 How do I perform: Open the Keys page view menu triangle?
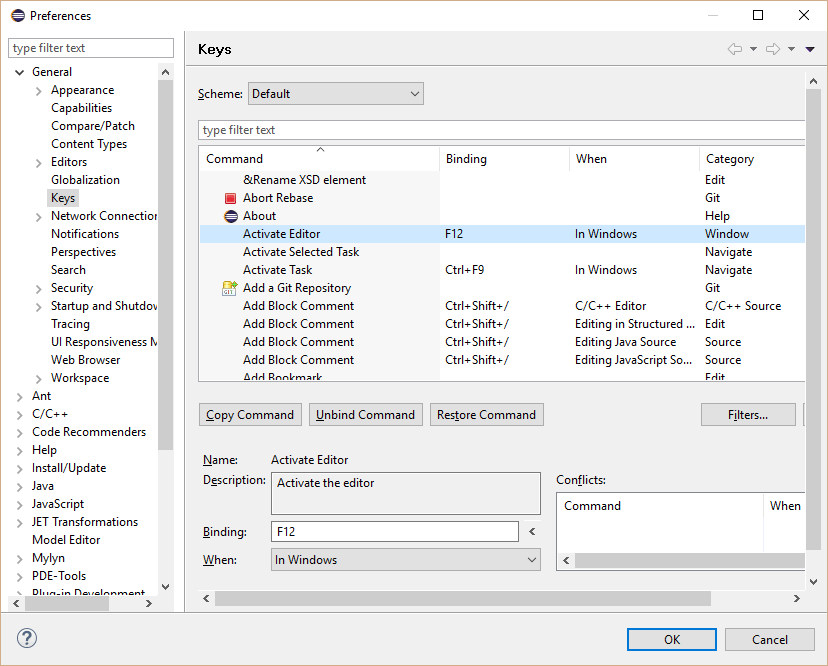pos(810,49)
